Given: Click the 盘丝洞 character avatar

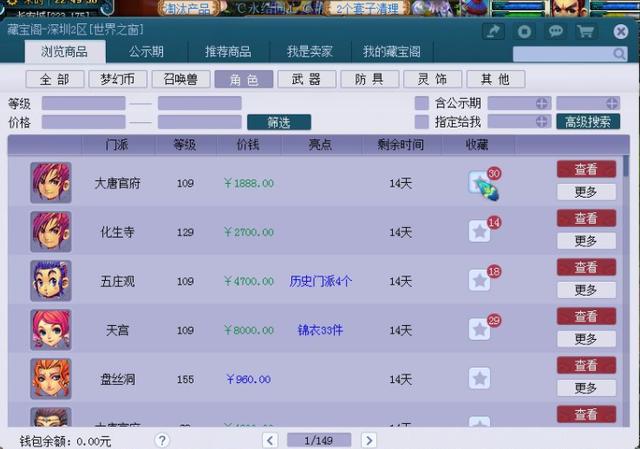Looking at the screenshot, I should pos(51,378).
